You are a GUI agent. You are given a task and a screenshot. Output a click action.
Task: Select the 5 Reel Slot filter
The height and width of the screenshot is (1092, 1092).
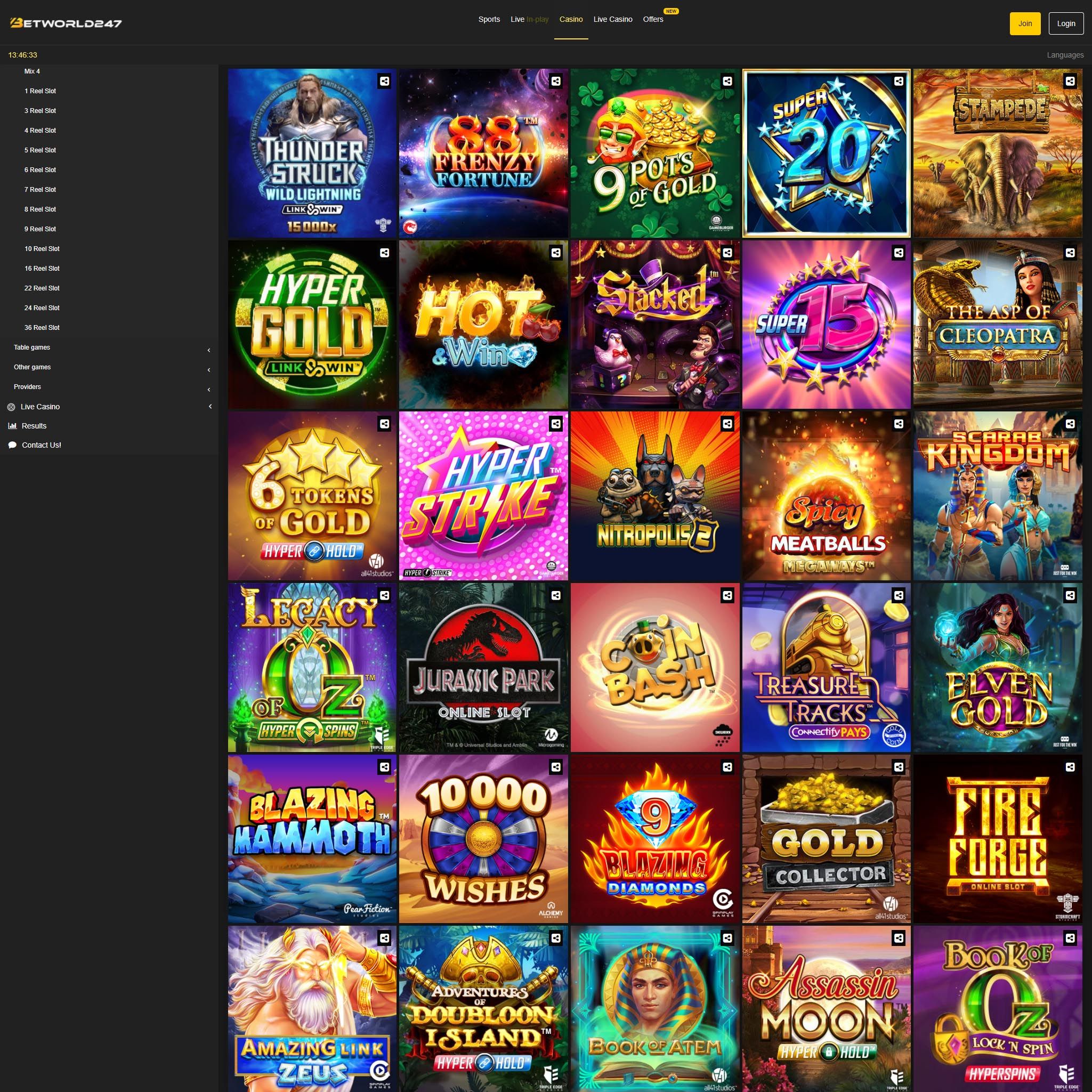40,150
